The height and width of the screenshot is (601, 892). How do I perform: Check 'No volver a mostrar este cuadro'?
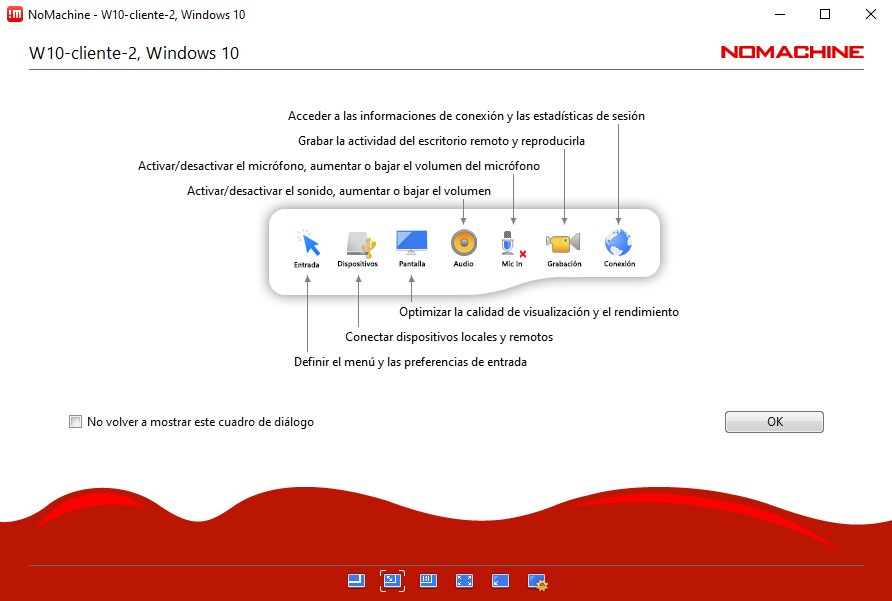75,422
